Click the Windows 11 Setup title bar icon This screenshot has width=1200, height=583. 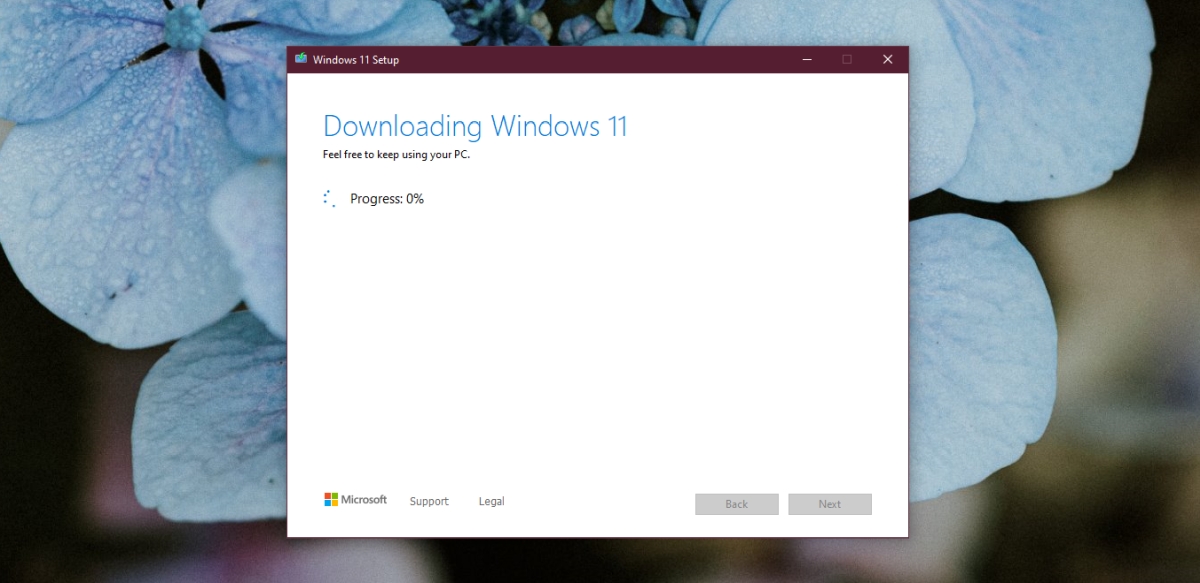click(301, 59)
